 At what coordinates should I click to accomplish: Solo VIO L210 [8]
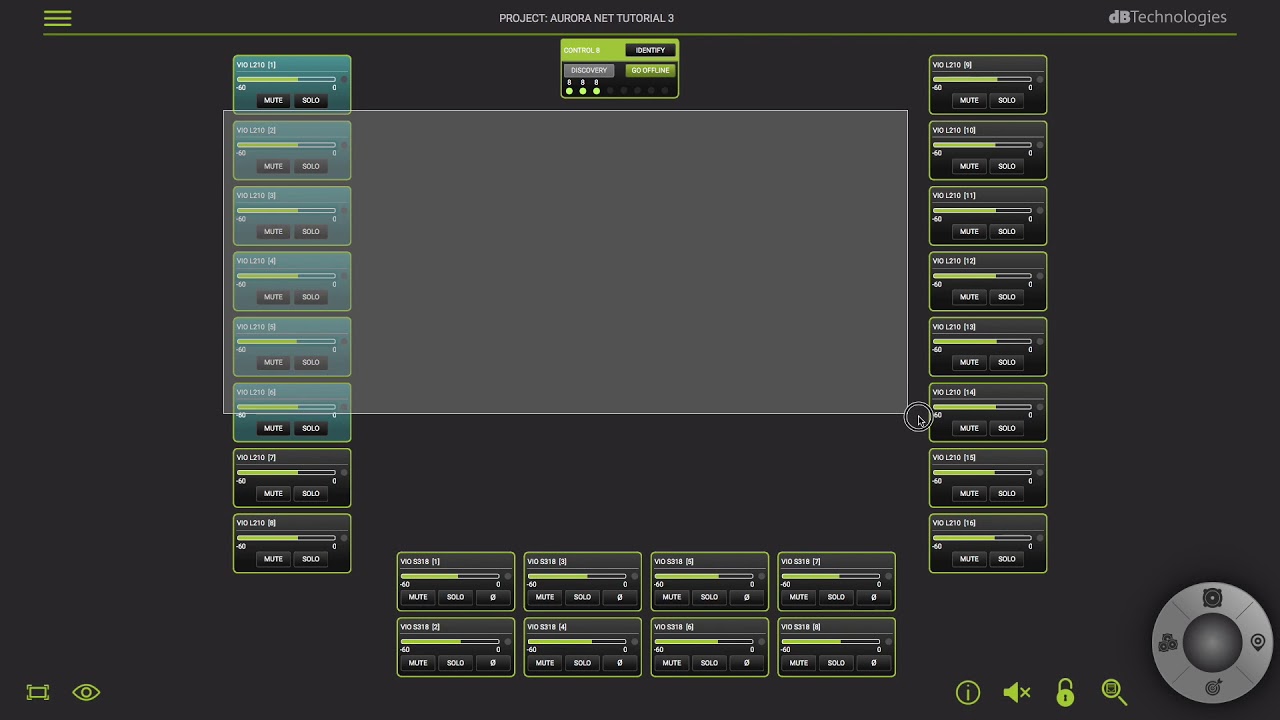click(311, 559)
